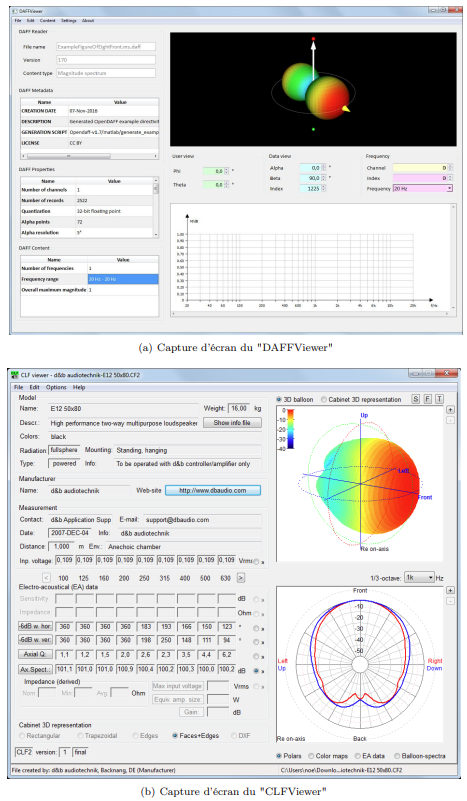Go to previous frequency bands with < button

(46, 578)
